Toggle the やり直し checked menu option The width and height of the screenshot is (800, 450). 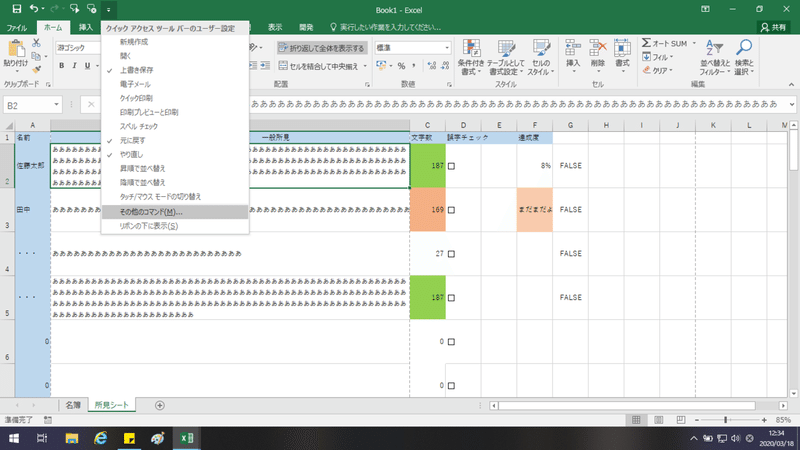tap(175, 154)
